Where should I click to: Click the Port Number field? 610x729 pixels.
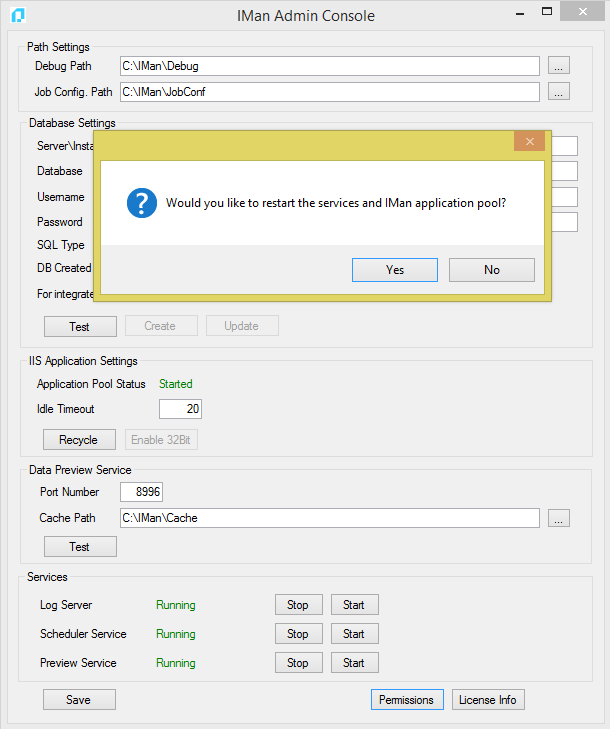[141, 492]
